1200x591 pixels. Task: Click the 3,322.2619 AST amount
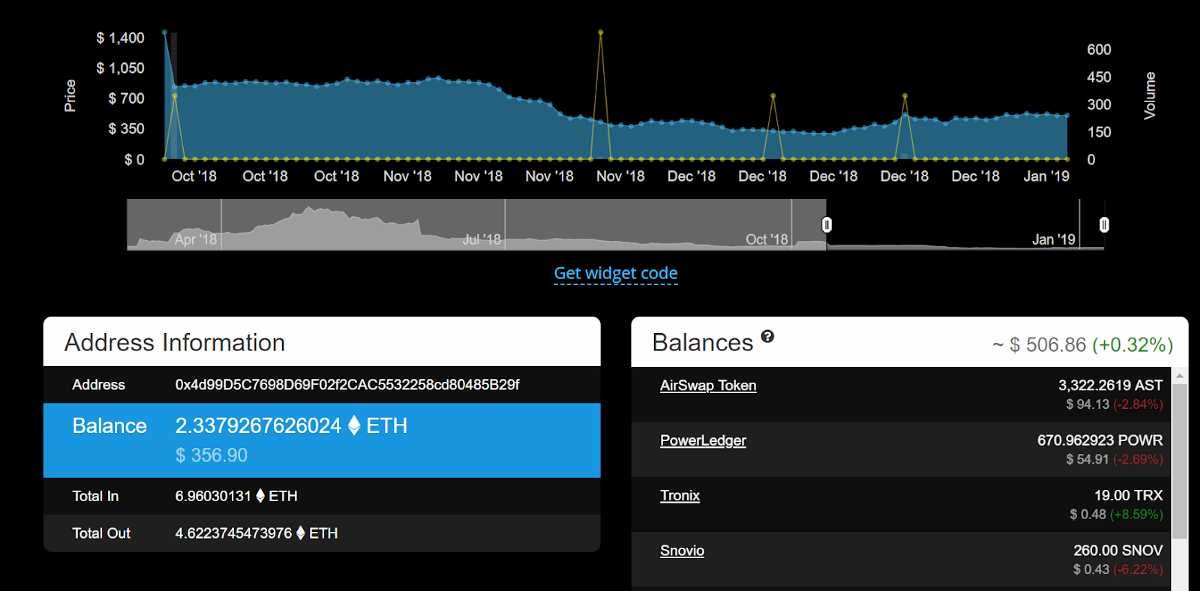(1110, 385)
